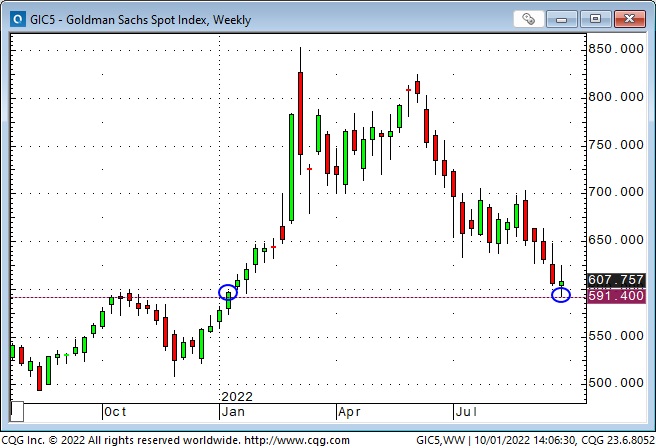Click the 2022 year label
Image resolution: width=656 pixels, height=448 pixels.
coord(237,396)
